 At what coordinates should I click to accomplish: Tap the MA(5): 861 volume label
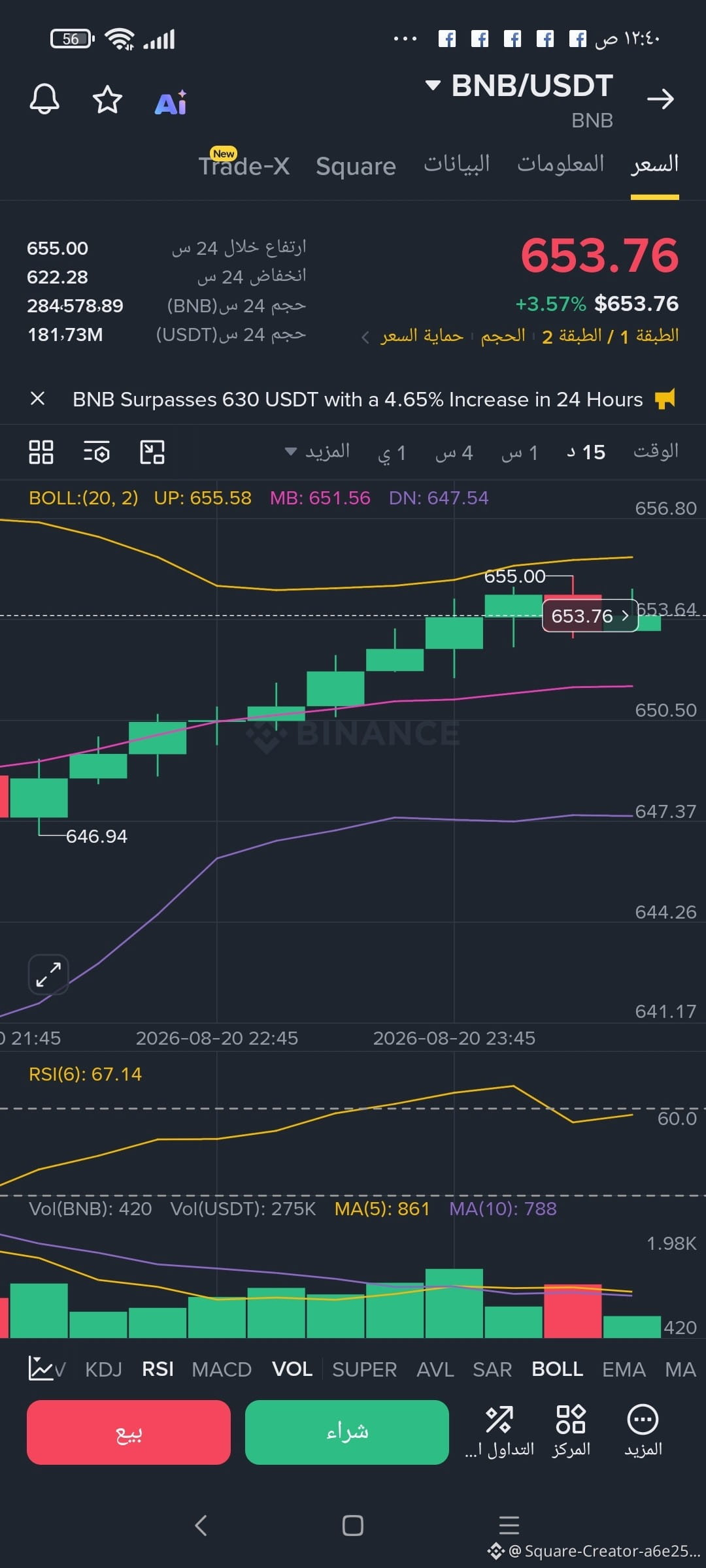[382, 1209]
